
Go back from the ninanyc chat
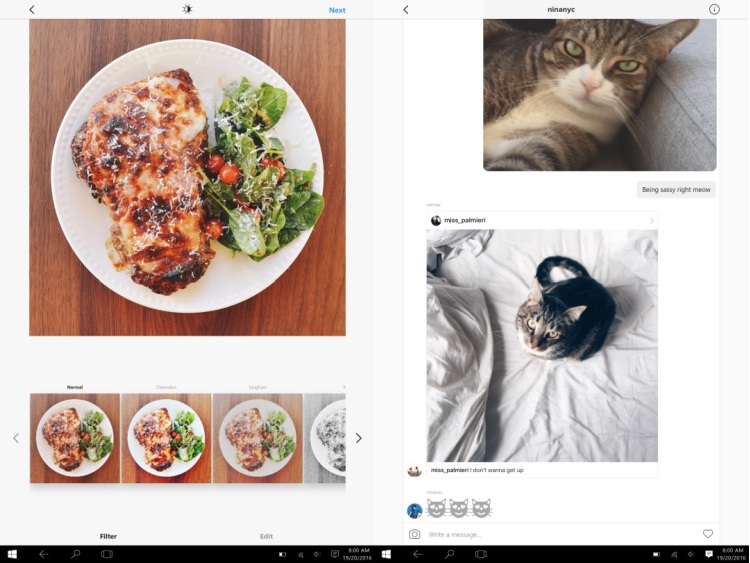point(406,10)
